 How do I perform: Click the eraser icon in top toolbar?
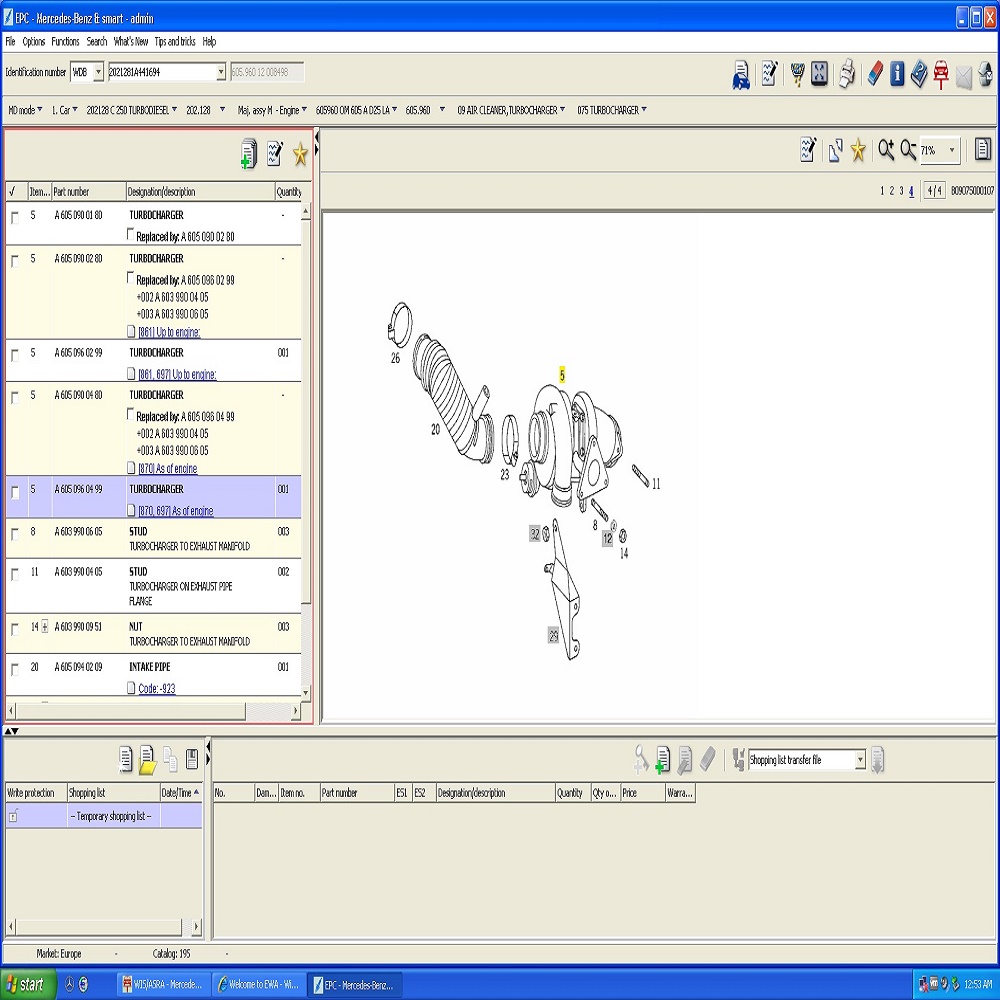pyautogui.click(x=875, y=74)
